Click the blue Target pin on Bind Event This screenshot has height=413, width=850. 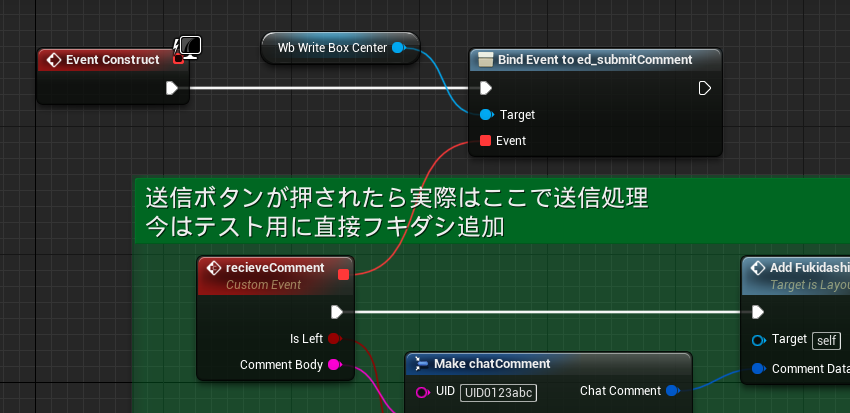click(486, 114)
